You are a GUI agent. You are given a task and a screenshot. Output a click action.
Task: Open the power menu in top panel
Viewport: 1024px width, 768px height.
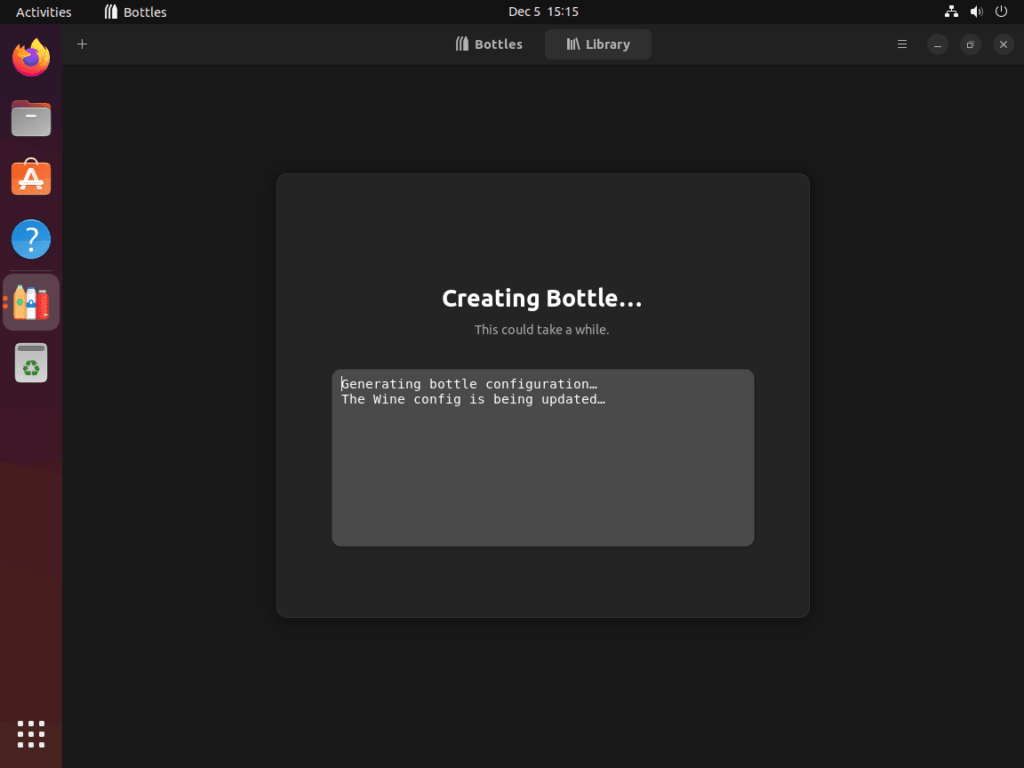(x=1000, y=11)
